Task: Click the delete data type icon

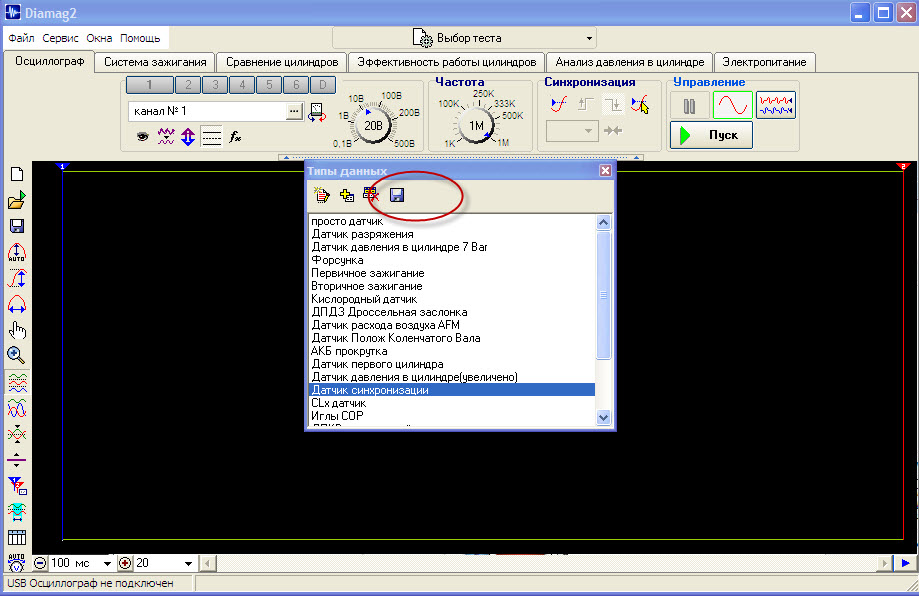Action: pyautogui.click(x=371, y=194)
